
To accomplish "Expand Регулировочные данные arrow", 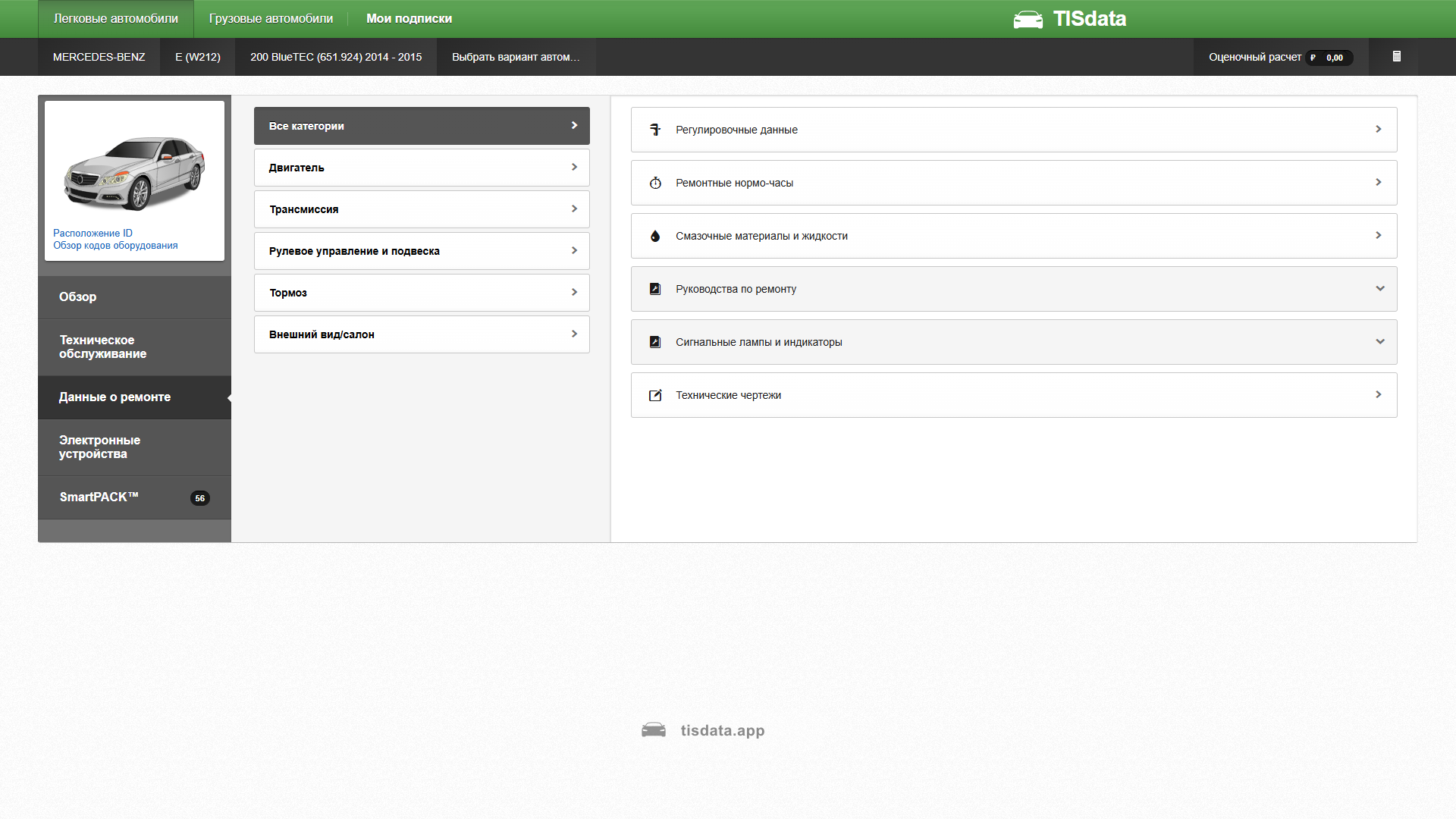I will tap(1379, 129).
